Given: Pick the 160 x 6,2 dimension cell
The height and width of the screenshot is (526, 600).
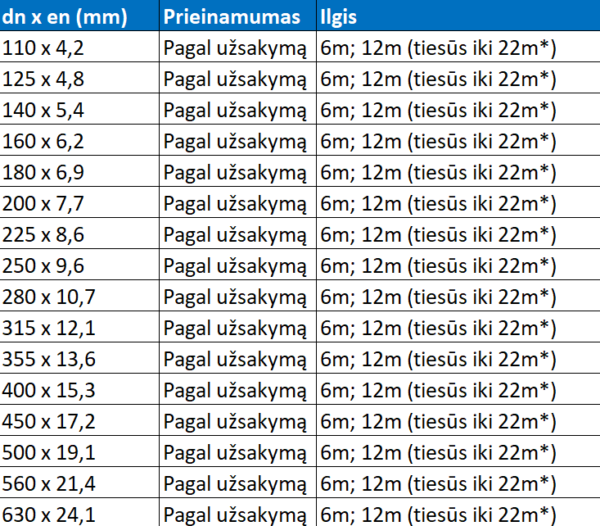Looking at the screenshot, I should point(79,140).
